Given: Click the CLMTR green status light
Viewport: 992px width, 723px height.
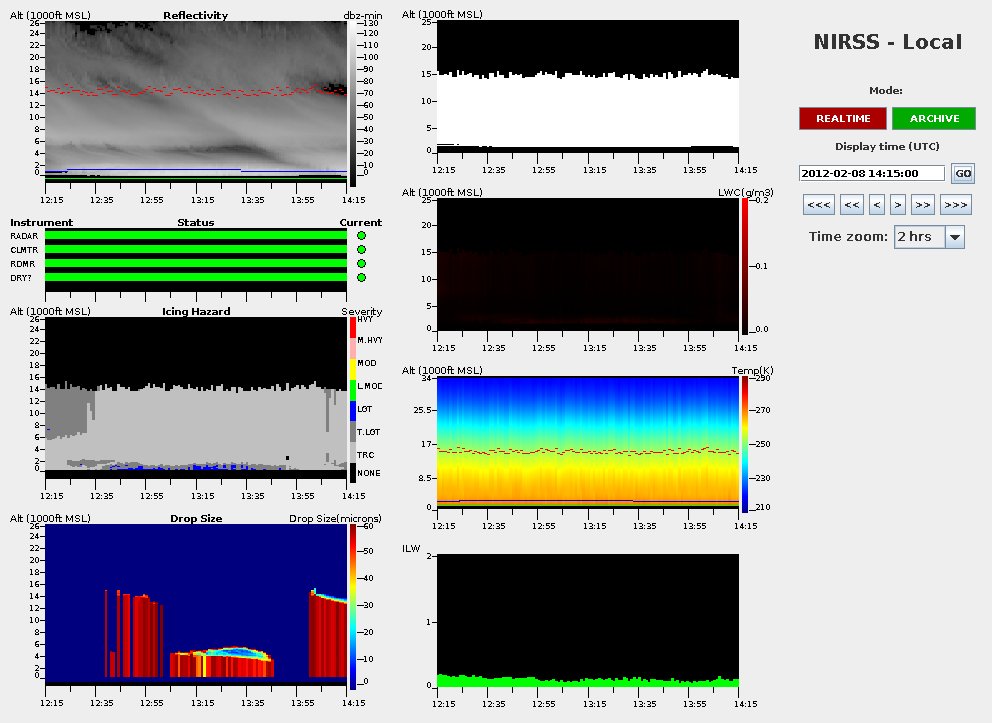Looking at the screenshot, I should 361,250.
